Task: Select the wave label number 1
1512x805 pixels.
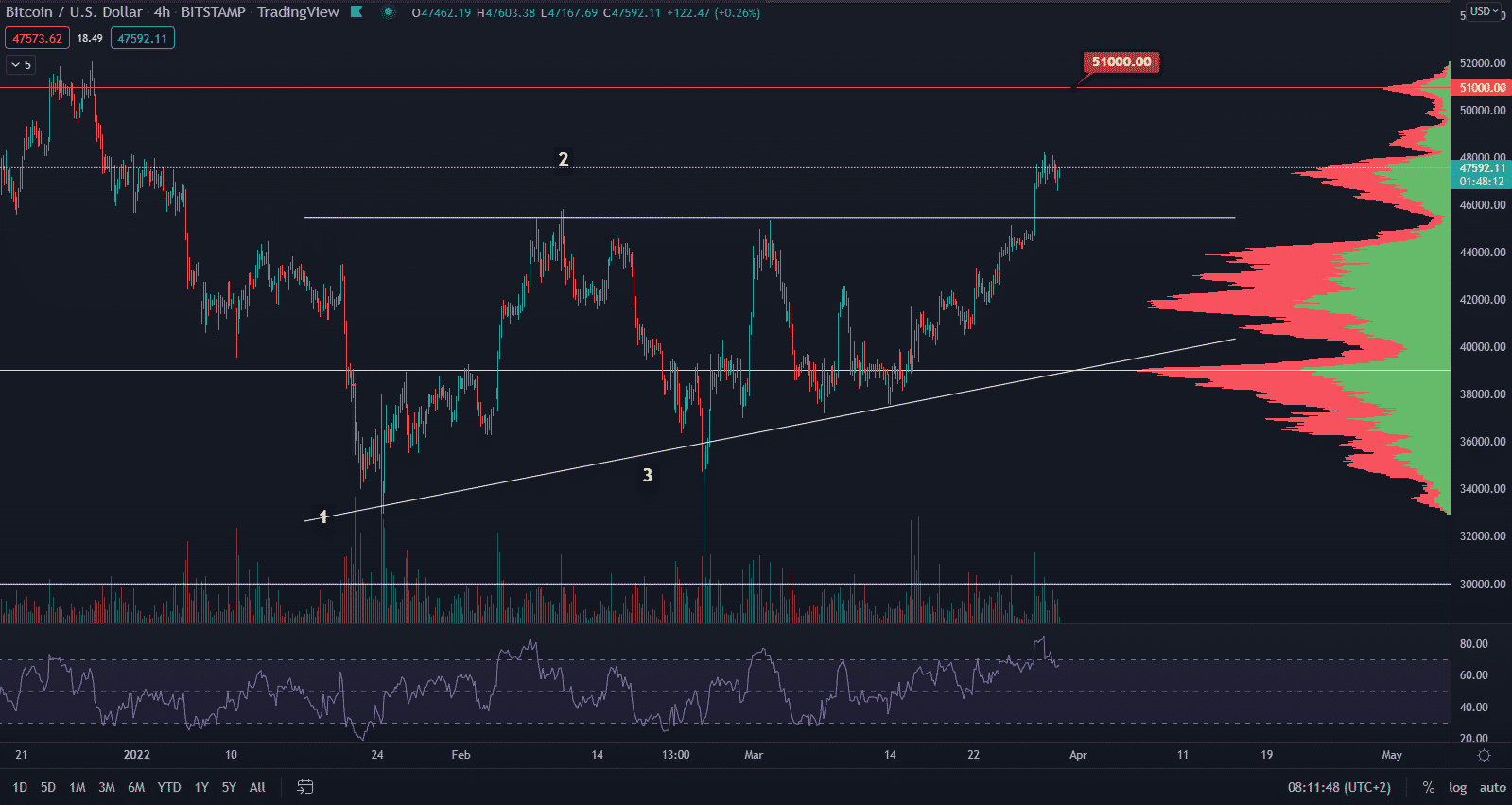Action: point(323,516)
